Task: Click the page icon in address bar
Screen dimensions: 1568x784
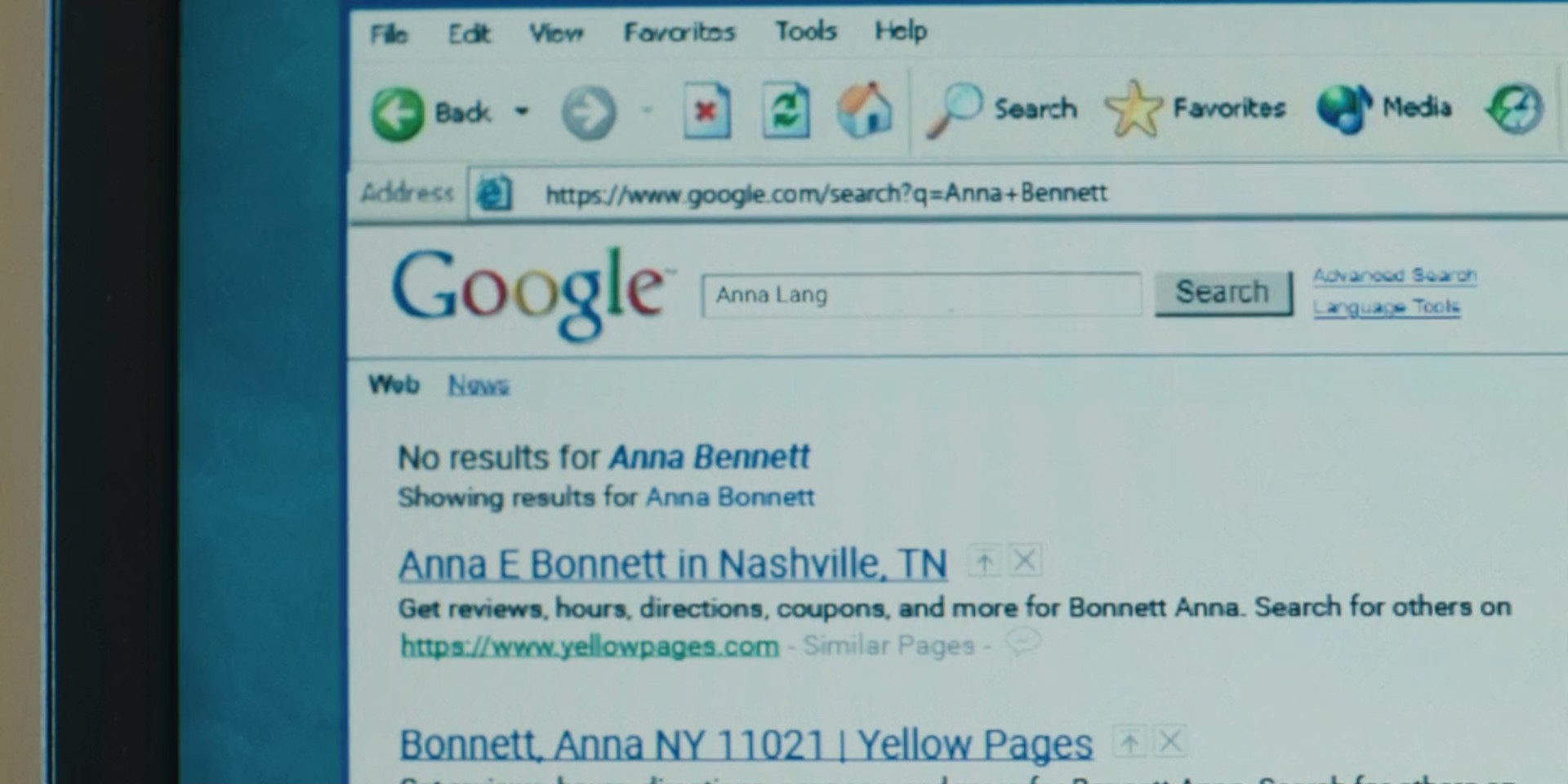Action: [x=494, y=194]
